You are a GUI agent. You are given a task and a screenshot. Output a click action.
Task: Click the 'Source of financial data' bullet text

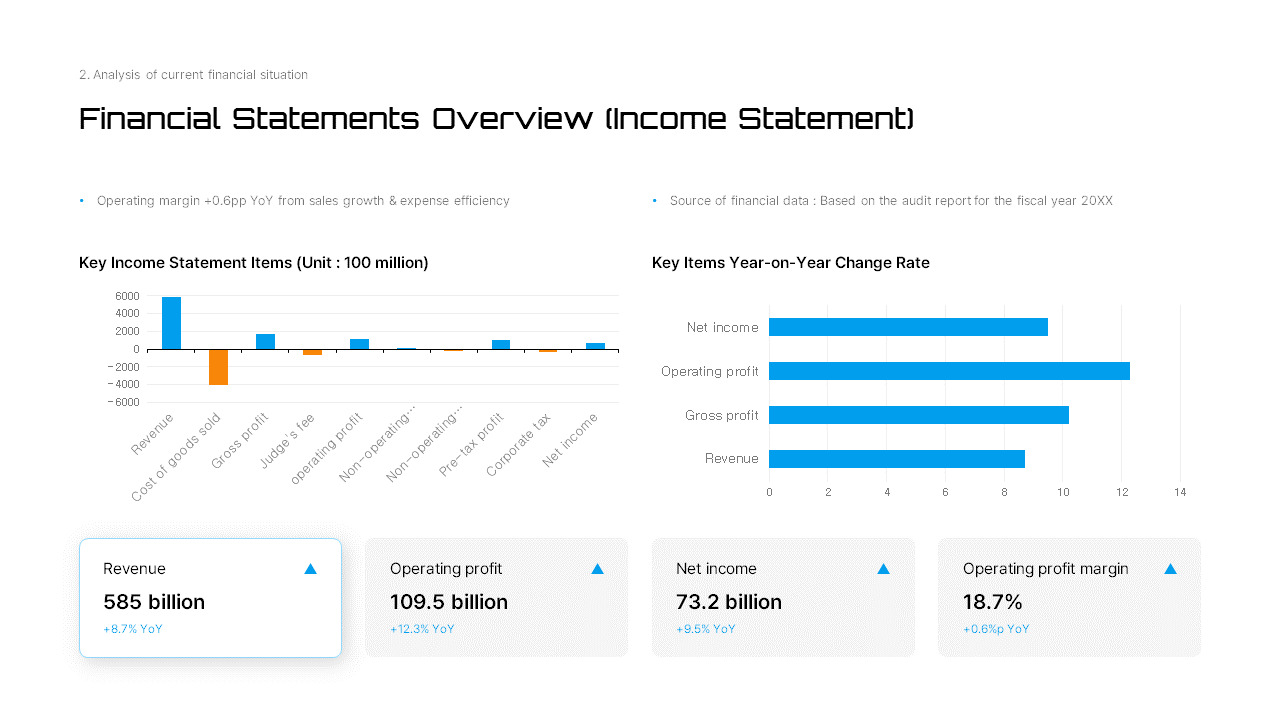coord(891,201)
